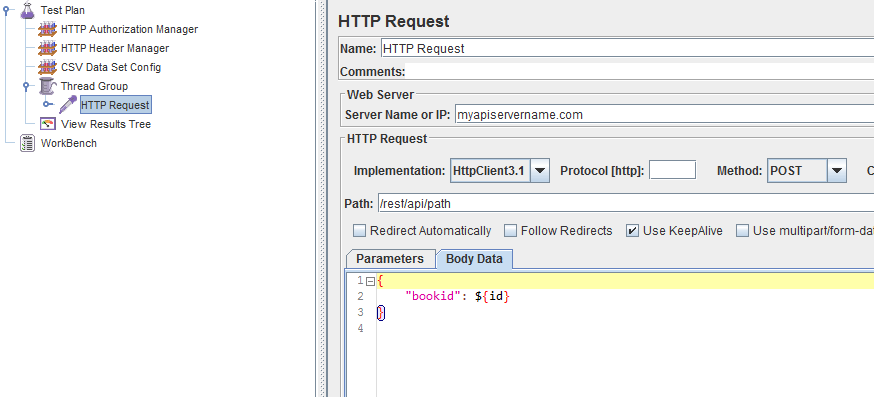The width and height of the screenshot is (874, 397).
Task: Select View Results Tree listener
Action: [x=106, y=124]
